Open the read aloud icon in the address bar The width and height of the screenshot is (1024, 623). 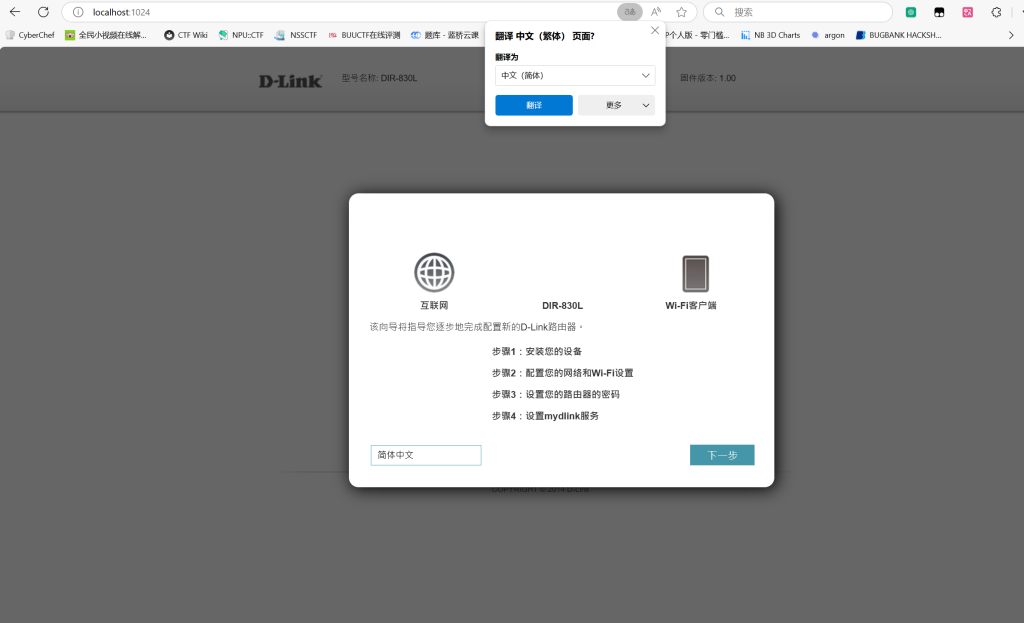(x=656, y=12)
